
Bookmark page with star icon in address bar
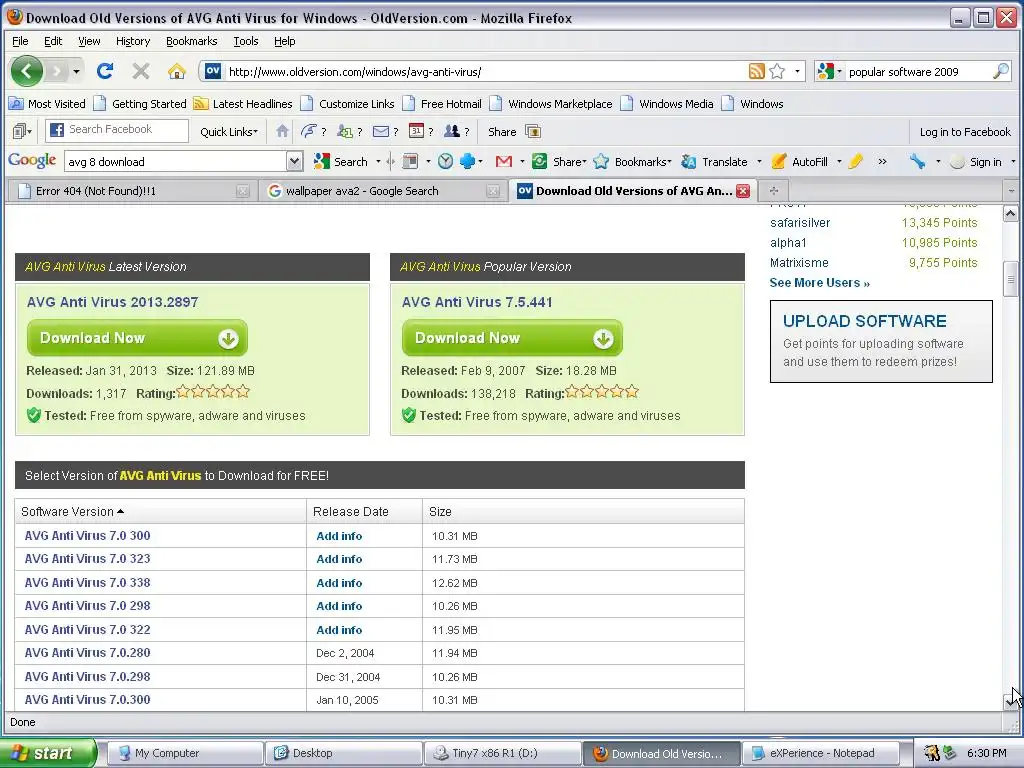tap(777, 71)
